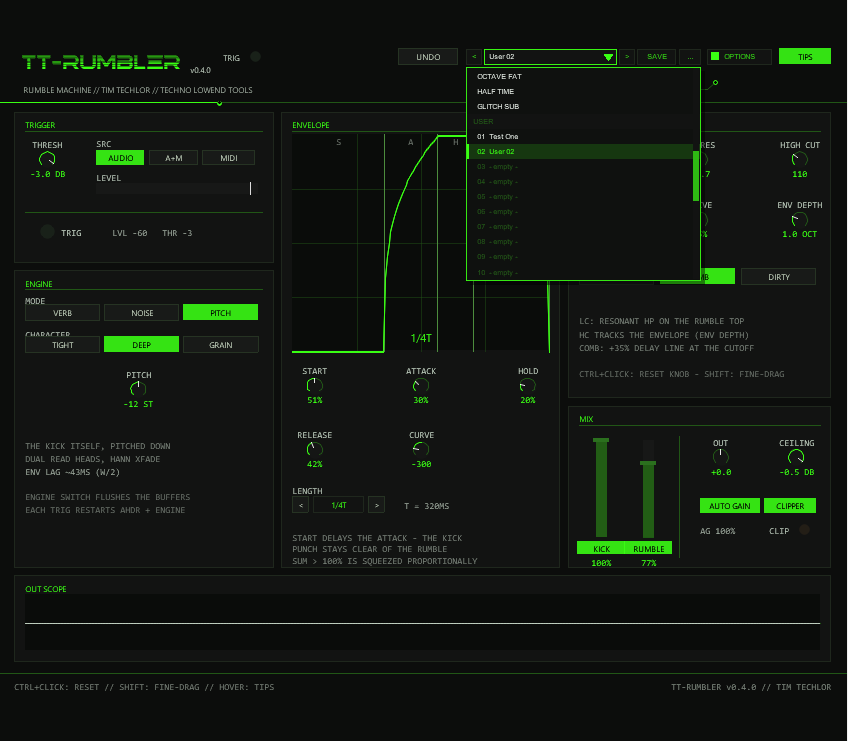Click the TRIG indicator LED in header
This screenshot has width=848, height=741.
(x=255, y=57)
